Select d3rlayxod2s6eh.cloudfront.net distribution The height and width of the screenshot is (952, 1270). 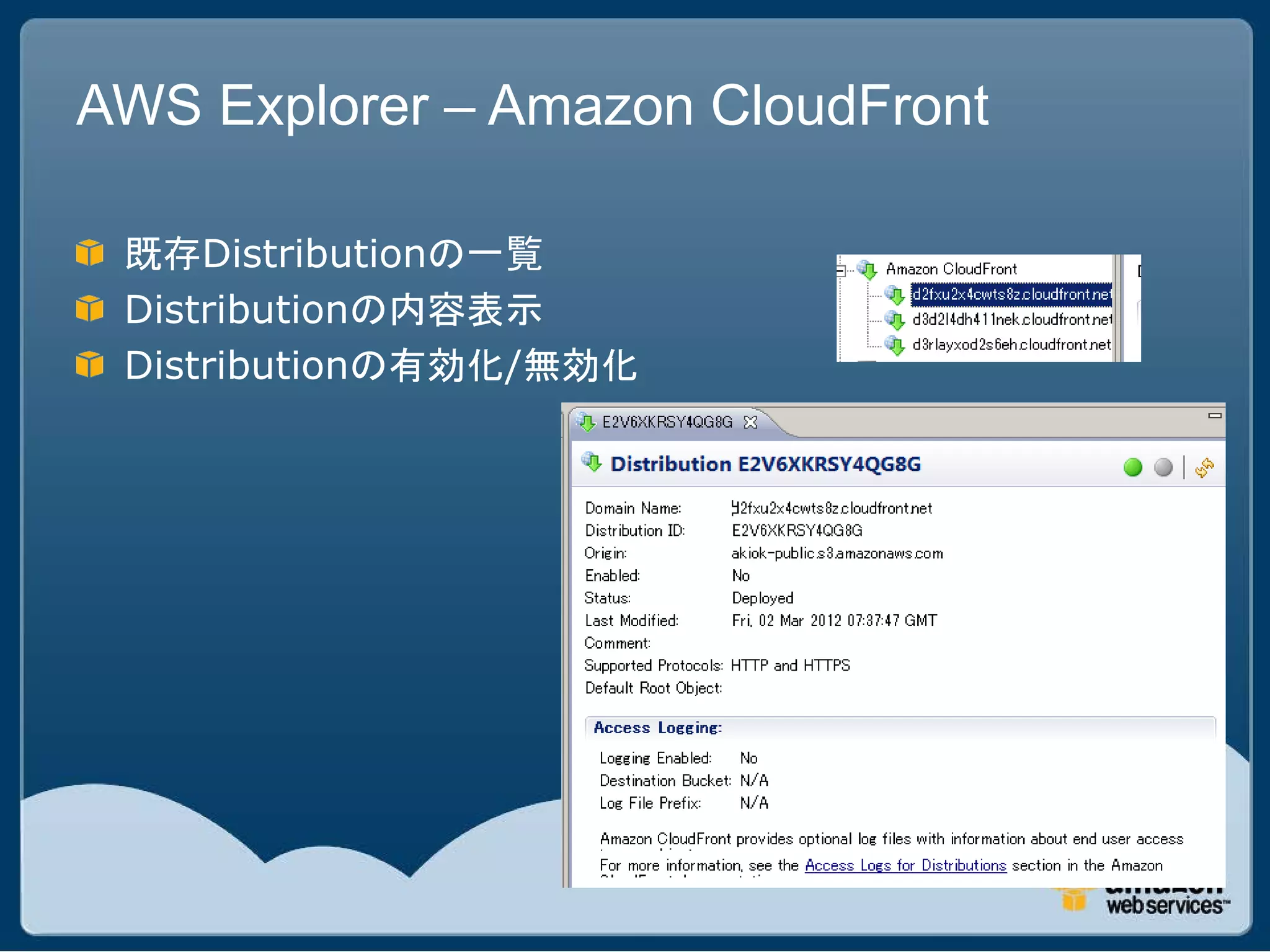point(1011,345)
